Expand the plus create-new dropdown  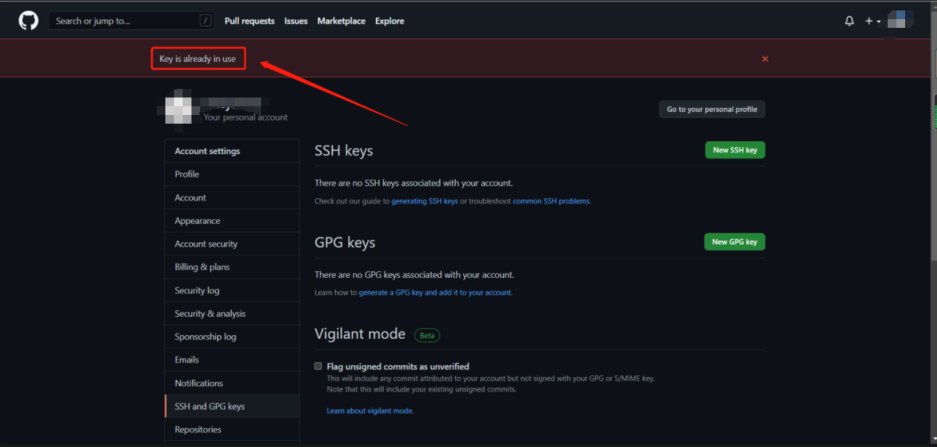(872, 21)
